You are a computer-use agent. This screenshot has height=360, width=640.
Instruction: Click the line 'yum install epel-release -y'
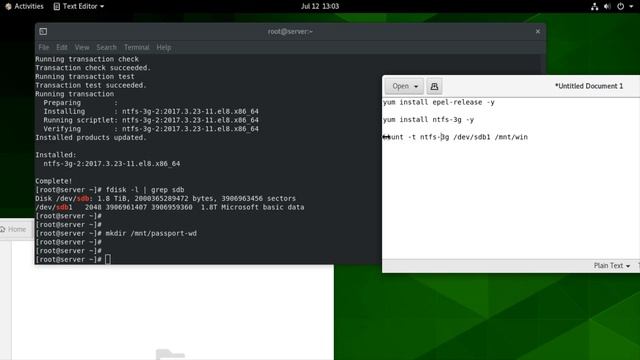click(439, 102)
